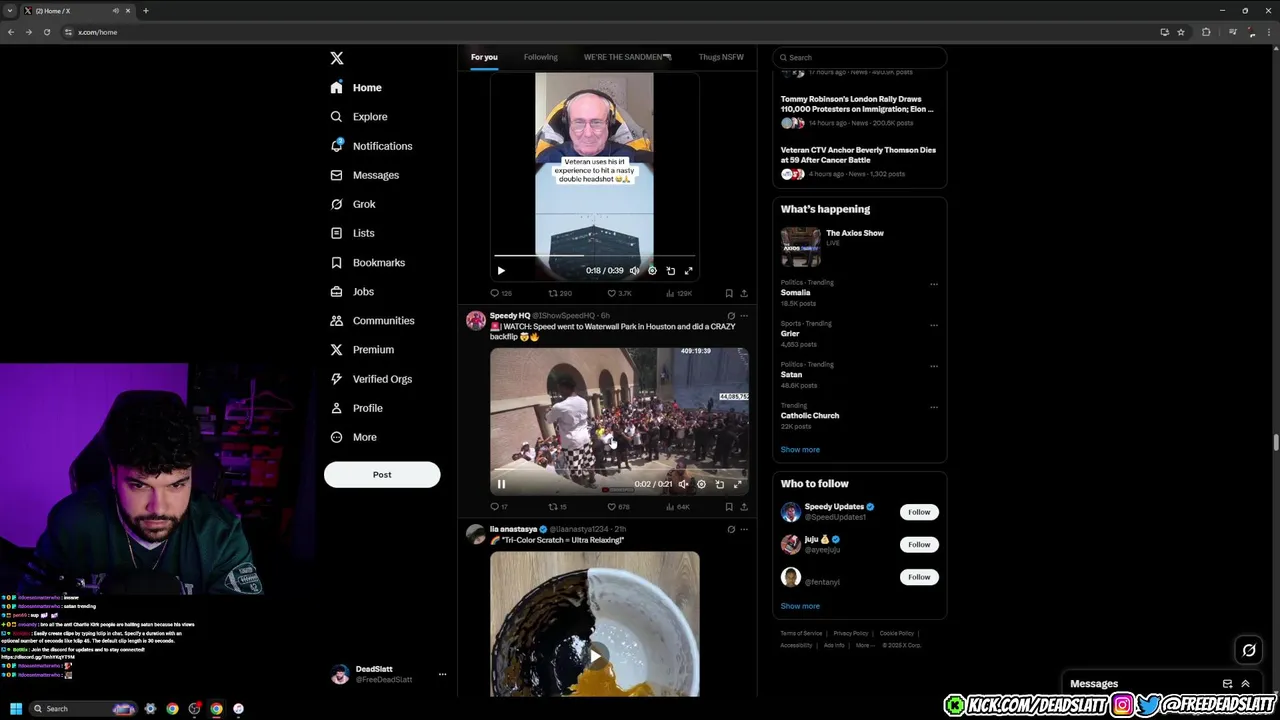The image size is (1280, 720).
Task: Like the Speedy HQ post
Action: [618, 507]
